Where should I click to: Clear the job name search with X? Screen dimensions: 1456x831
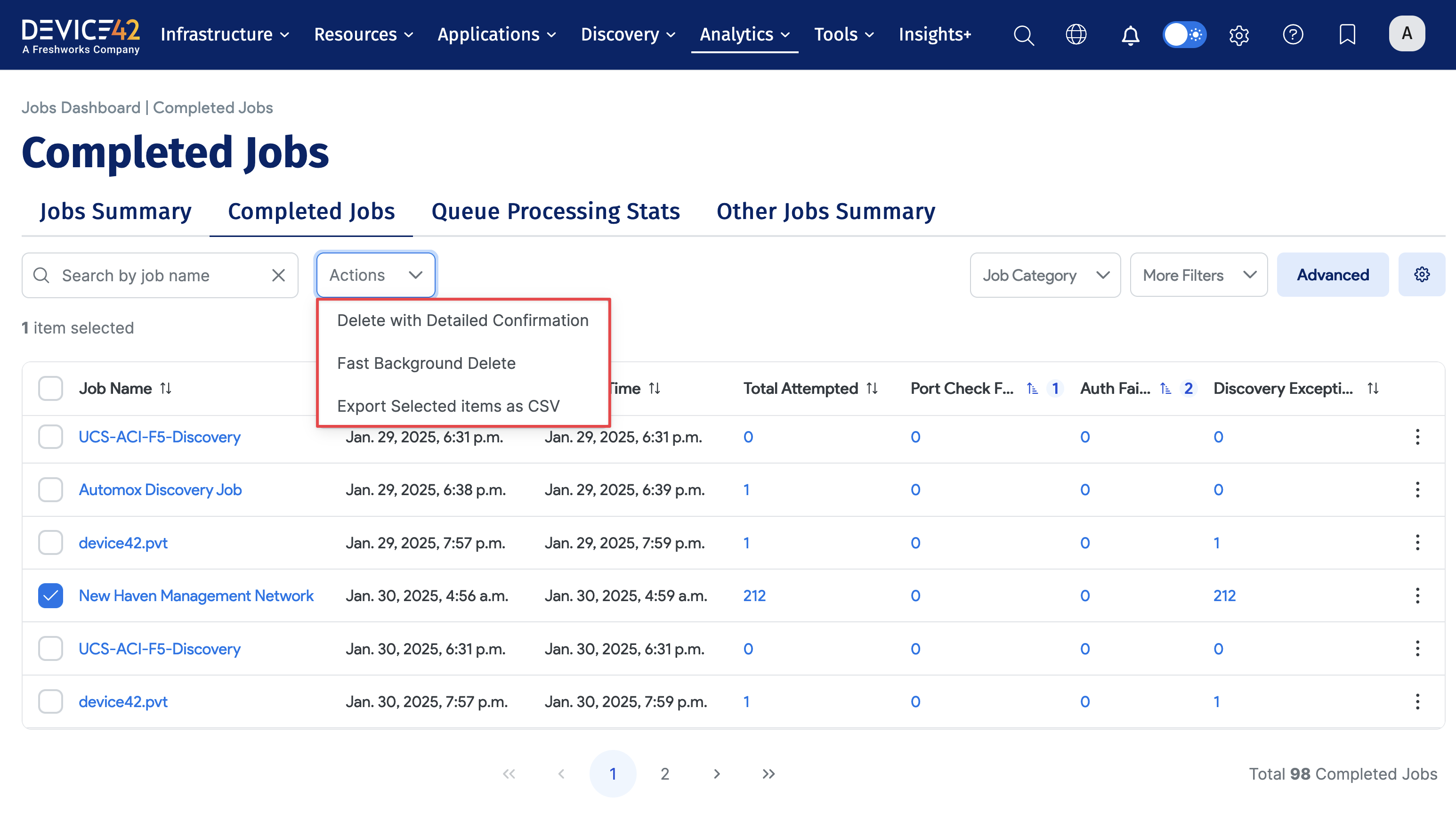point(278,276)
